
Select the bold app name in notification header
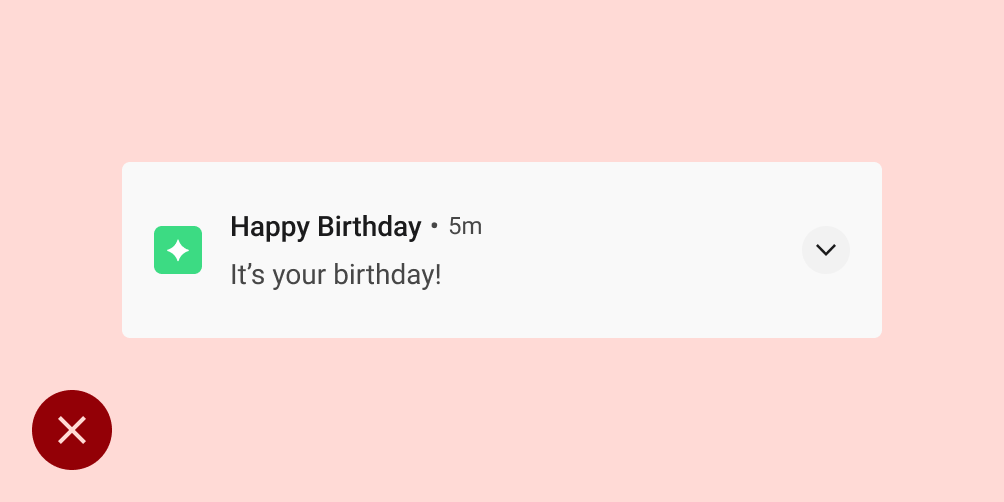[325, 227]
